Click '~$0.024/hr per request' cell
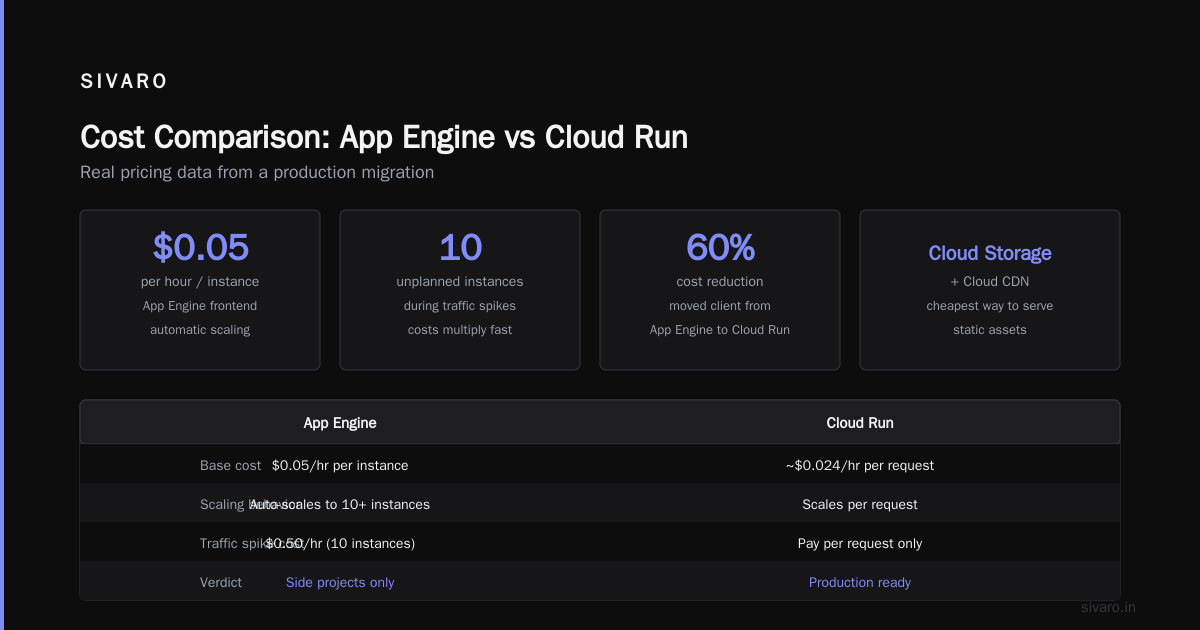 click(860, 465)
